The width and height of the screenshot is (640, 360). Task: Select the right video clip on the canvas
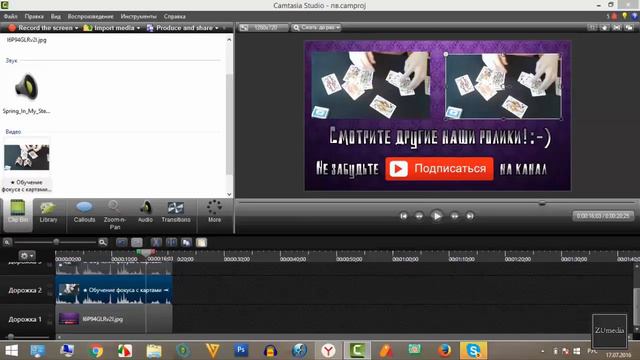click(x=503, y=86)
